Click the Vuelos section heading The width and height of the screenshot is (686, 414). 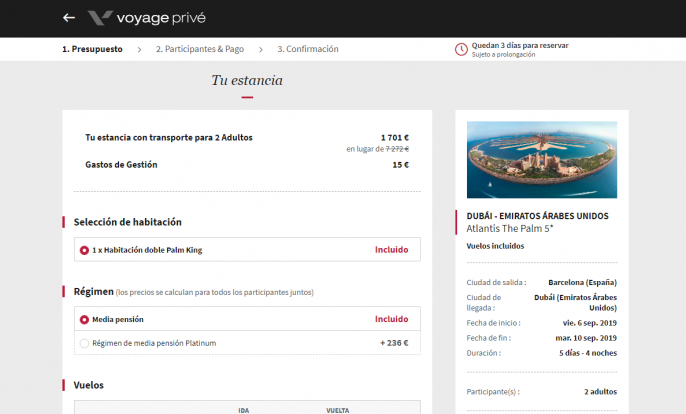(x=88, y=385)
